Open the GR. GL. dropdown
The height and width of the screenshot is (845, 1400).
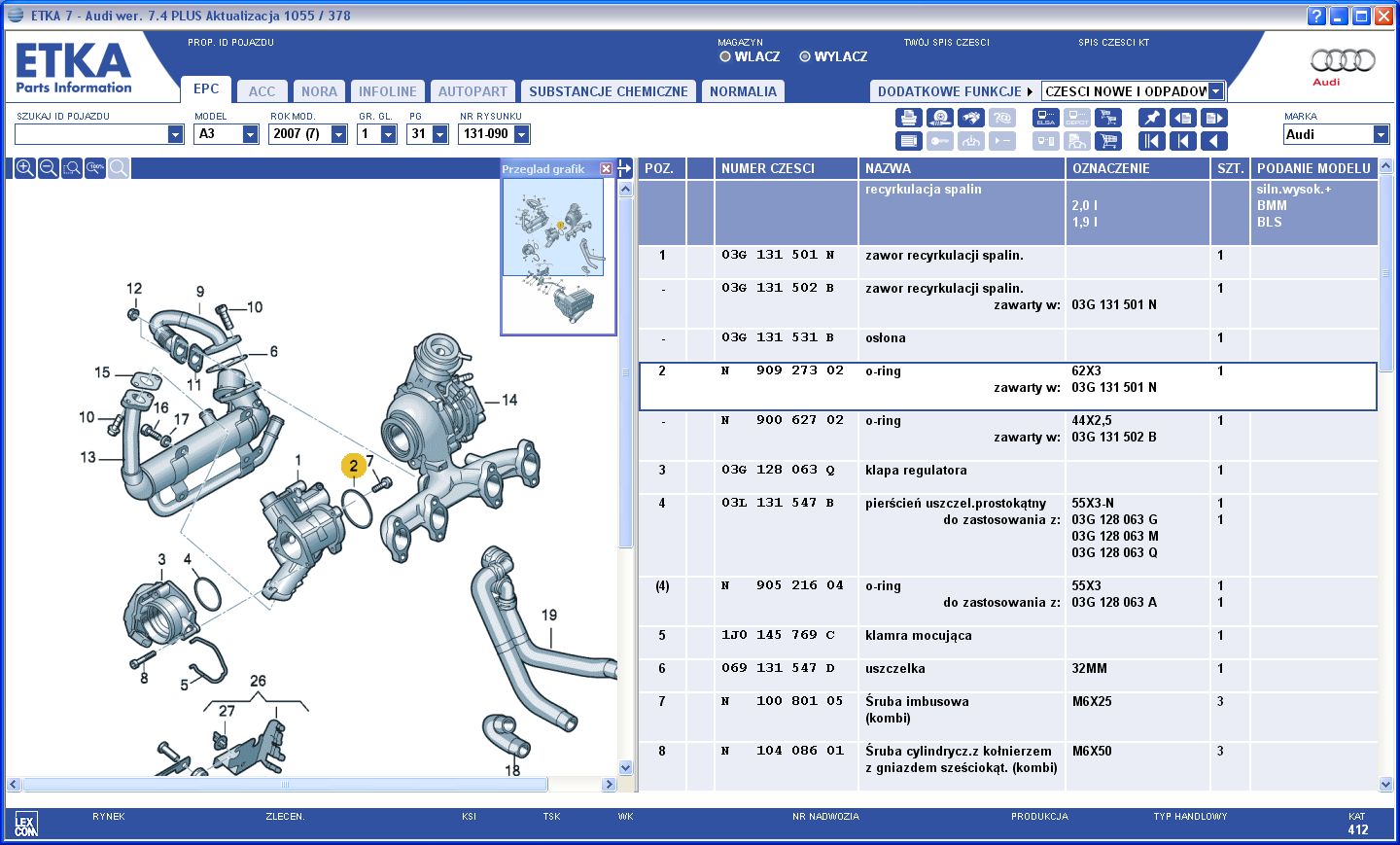(x=388, y=134)
